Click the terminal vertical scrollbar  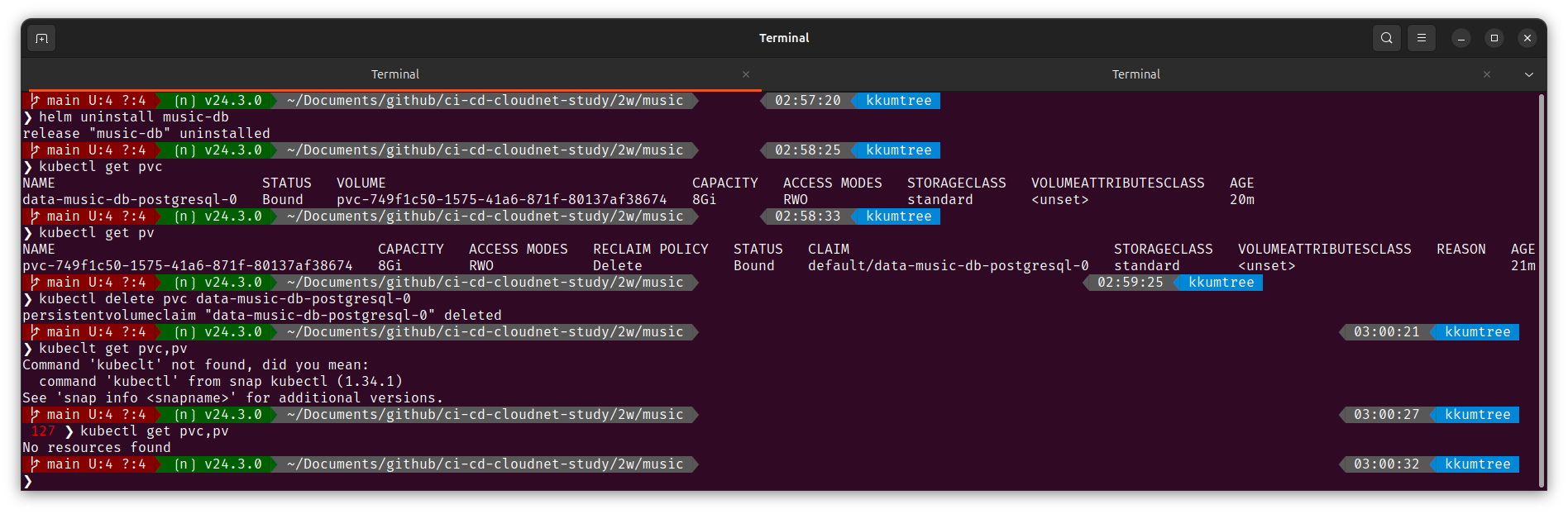[1542, 291]
